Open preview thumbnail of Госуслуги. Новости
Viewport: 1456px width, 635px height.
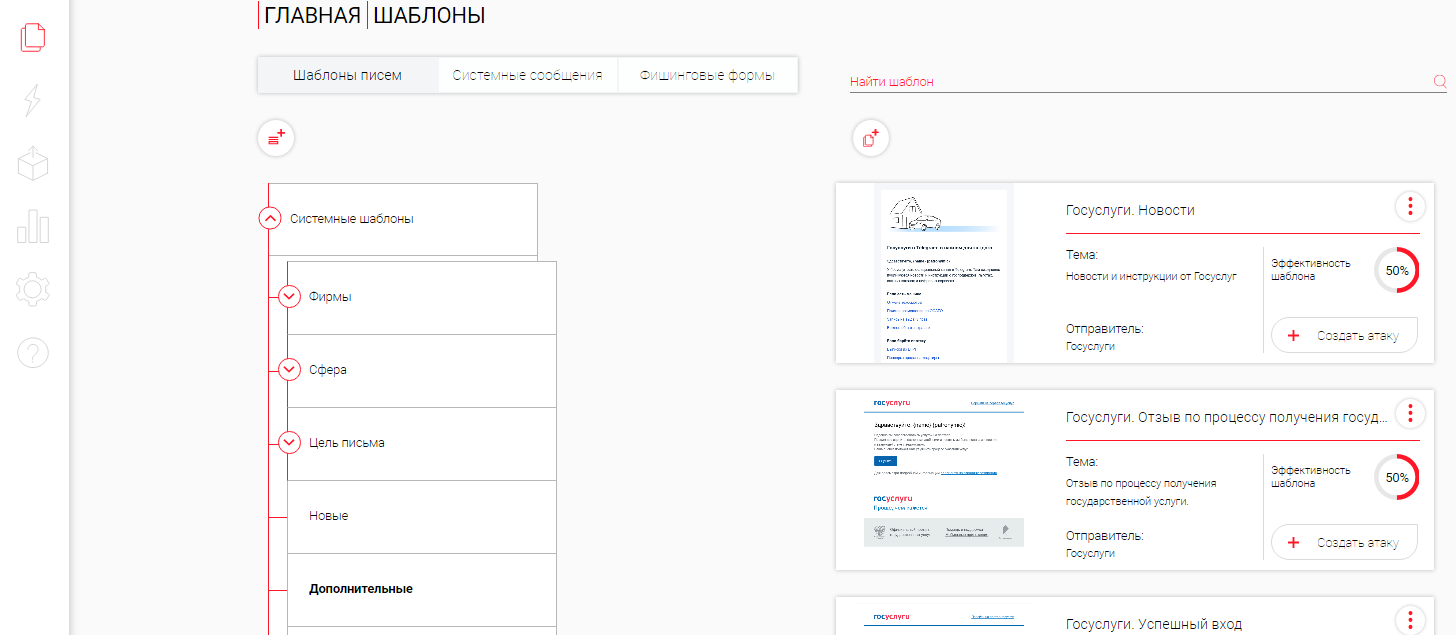(944, 273)
